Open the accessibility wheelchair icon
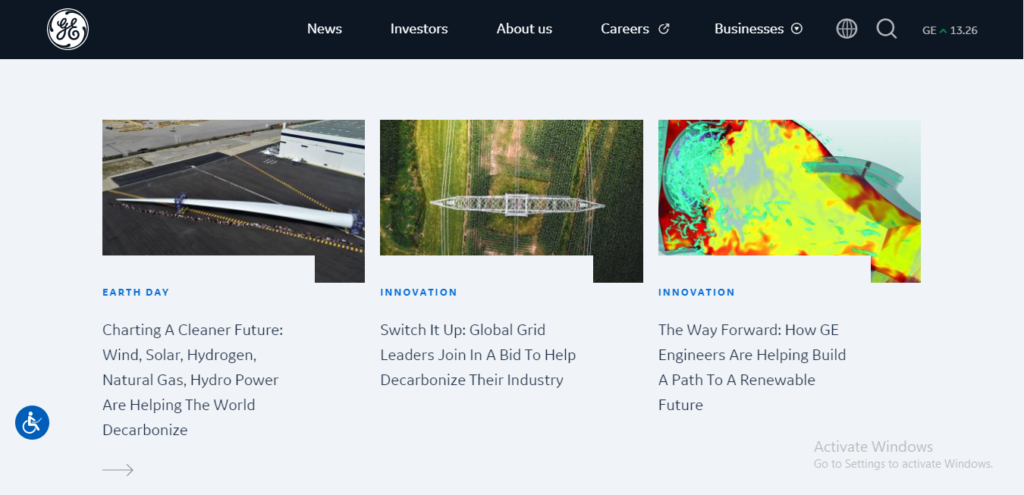Viewport: 1024px width, 495px height. pos(32,422)
